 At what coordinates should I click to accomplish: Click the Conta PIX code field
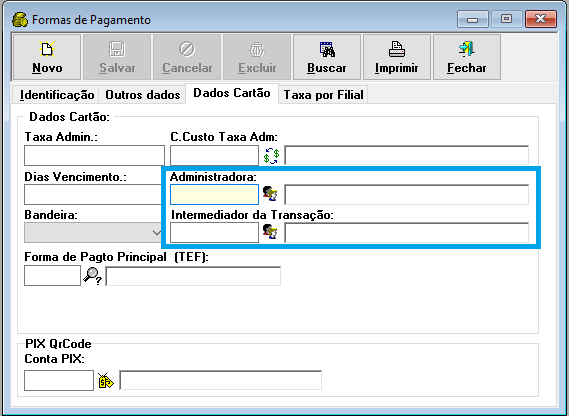pyautogui.click(x=59, y=380)
